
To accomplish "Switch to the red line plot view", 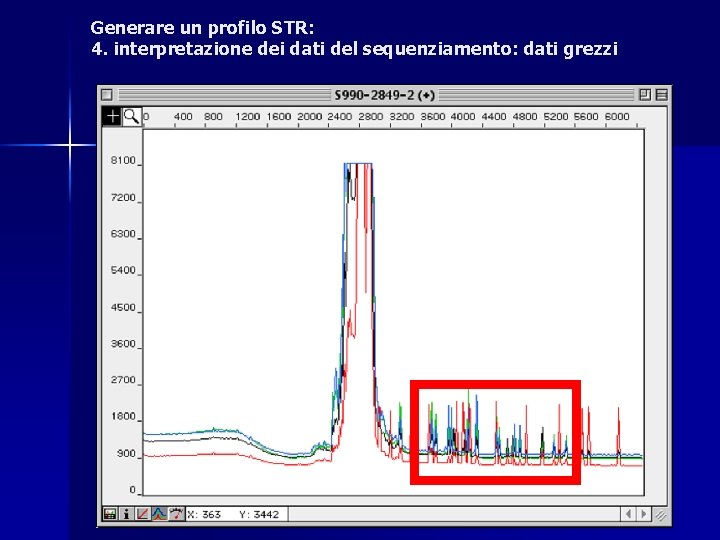I will (142, 514).
